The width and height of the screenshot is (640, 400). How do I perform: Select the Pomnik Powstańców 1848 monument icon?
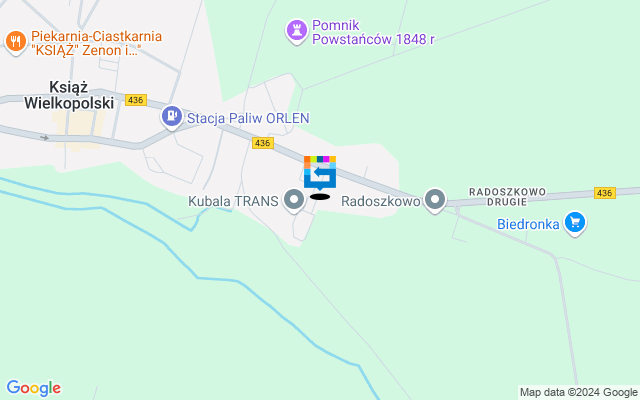click(x=297, y=31)
